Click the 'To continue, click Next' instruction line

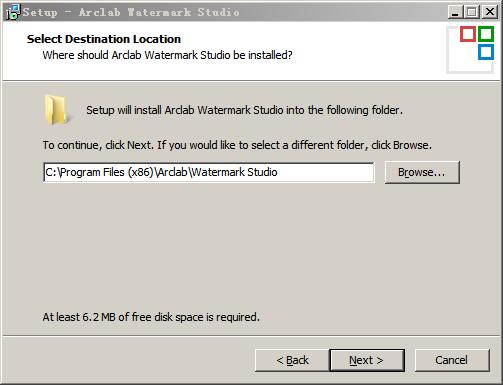pos(237,145)
